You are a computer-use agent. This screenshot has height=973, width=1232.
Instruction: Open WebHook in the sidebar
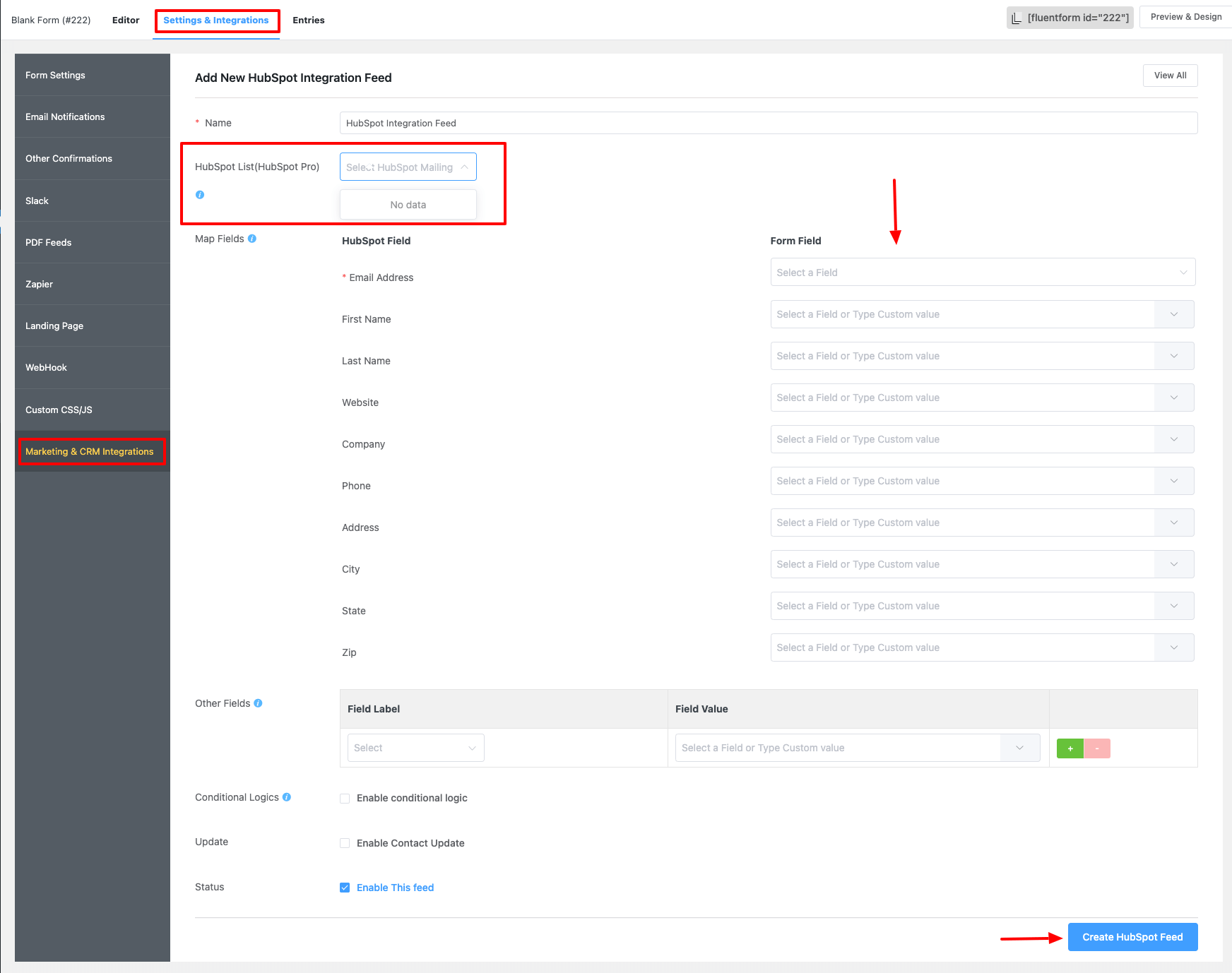93,367
